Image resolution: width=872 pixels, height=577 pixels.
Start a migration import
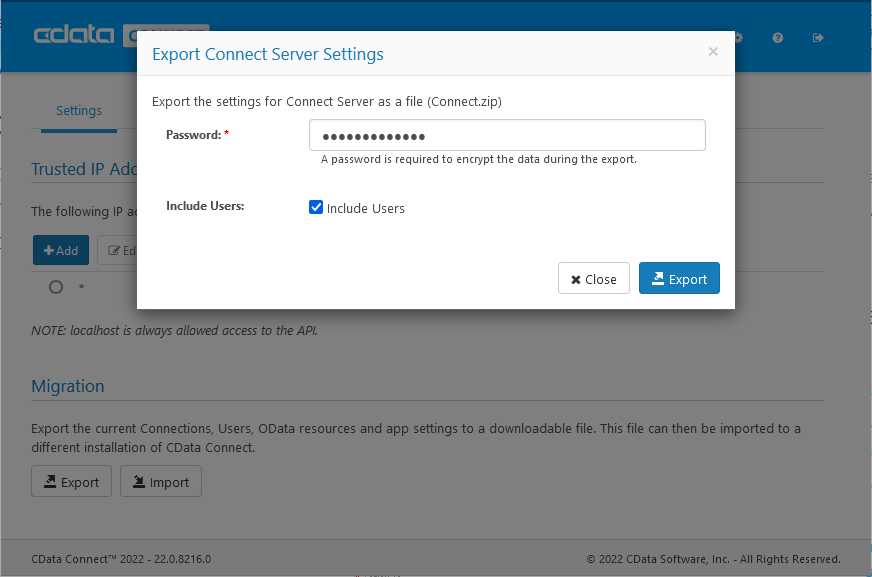[160, 481]
